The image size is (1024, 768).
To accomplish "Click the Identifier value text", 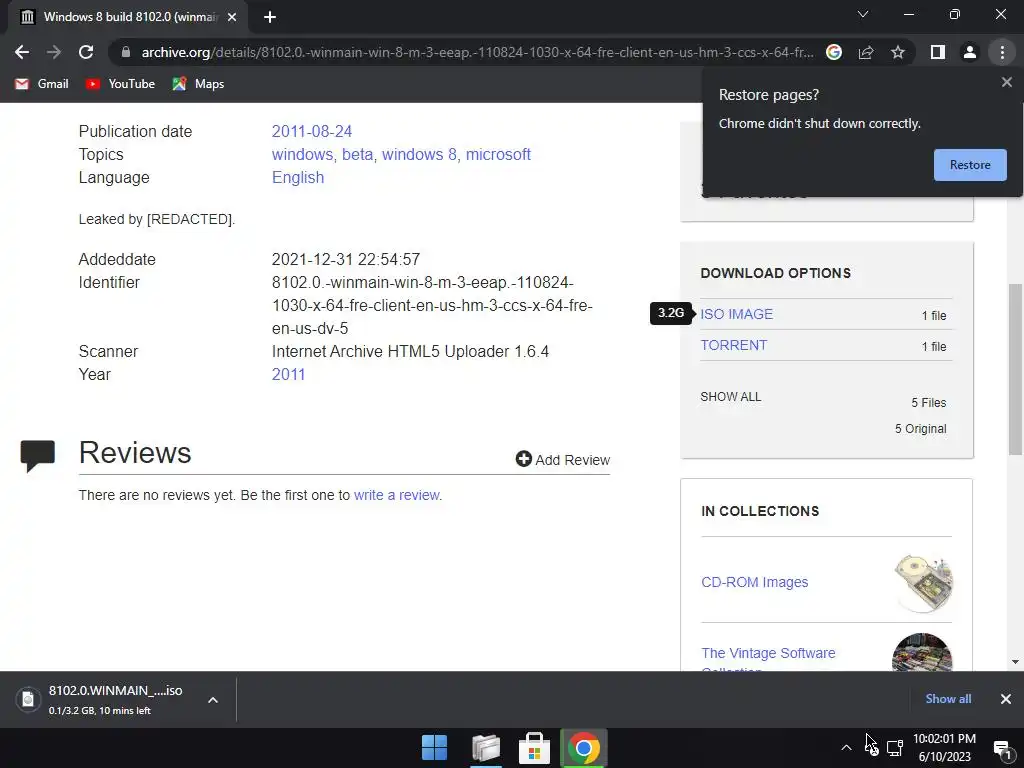I will [432, 306].
